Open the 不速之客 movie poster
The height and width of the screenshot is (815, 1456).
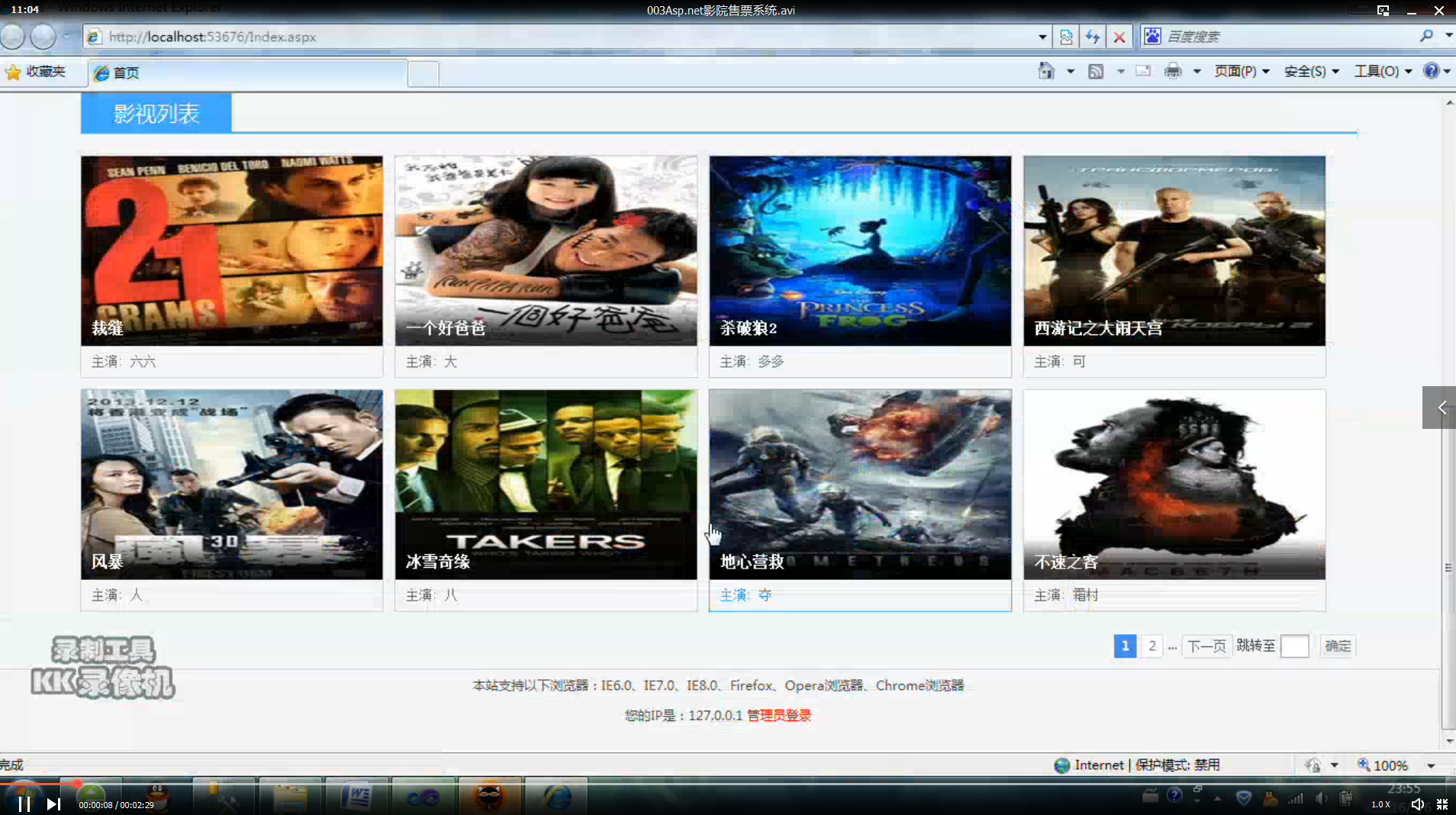(1174, 485)
